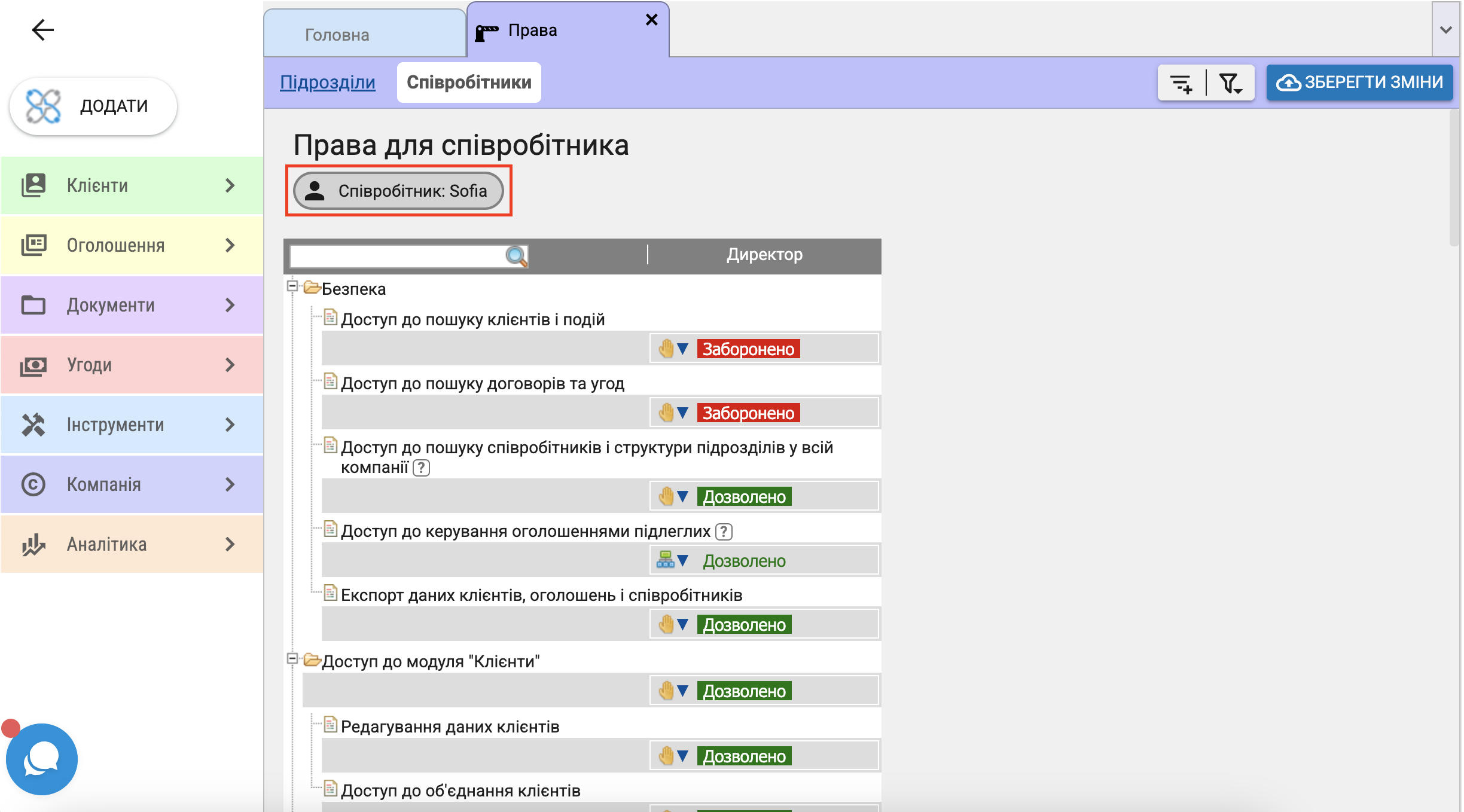Switch to the Головна tab
Image resolution: width=1464 pixels, height=812 pixels.
[365, 34]
